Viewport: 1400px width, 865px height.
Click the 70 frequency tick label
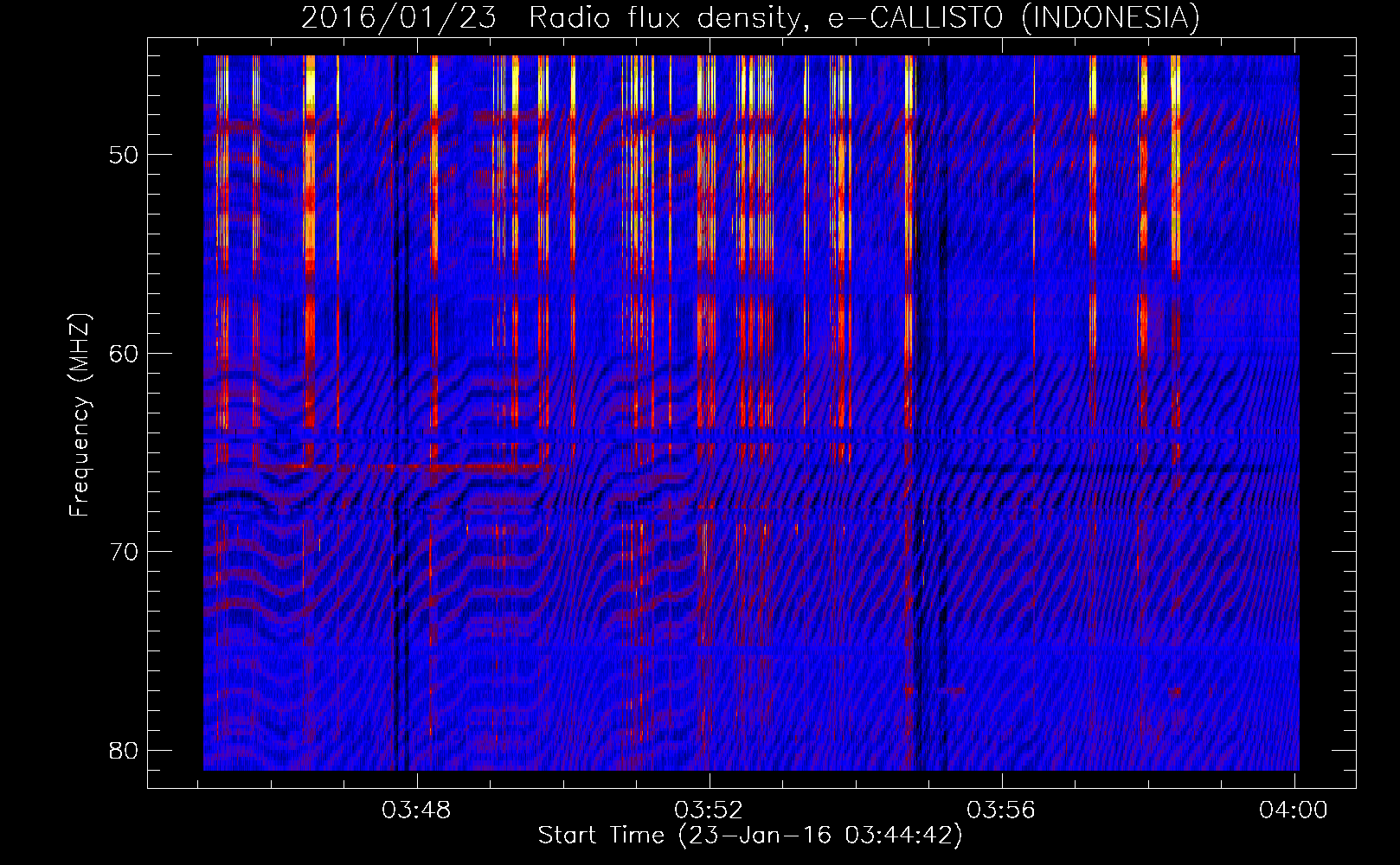[124, 552]
